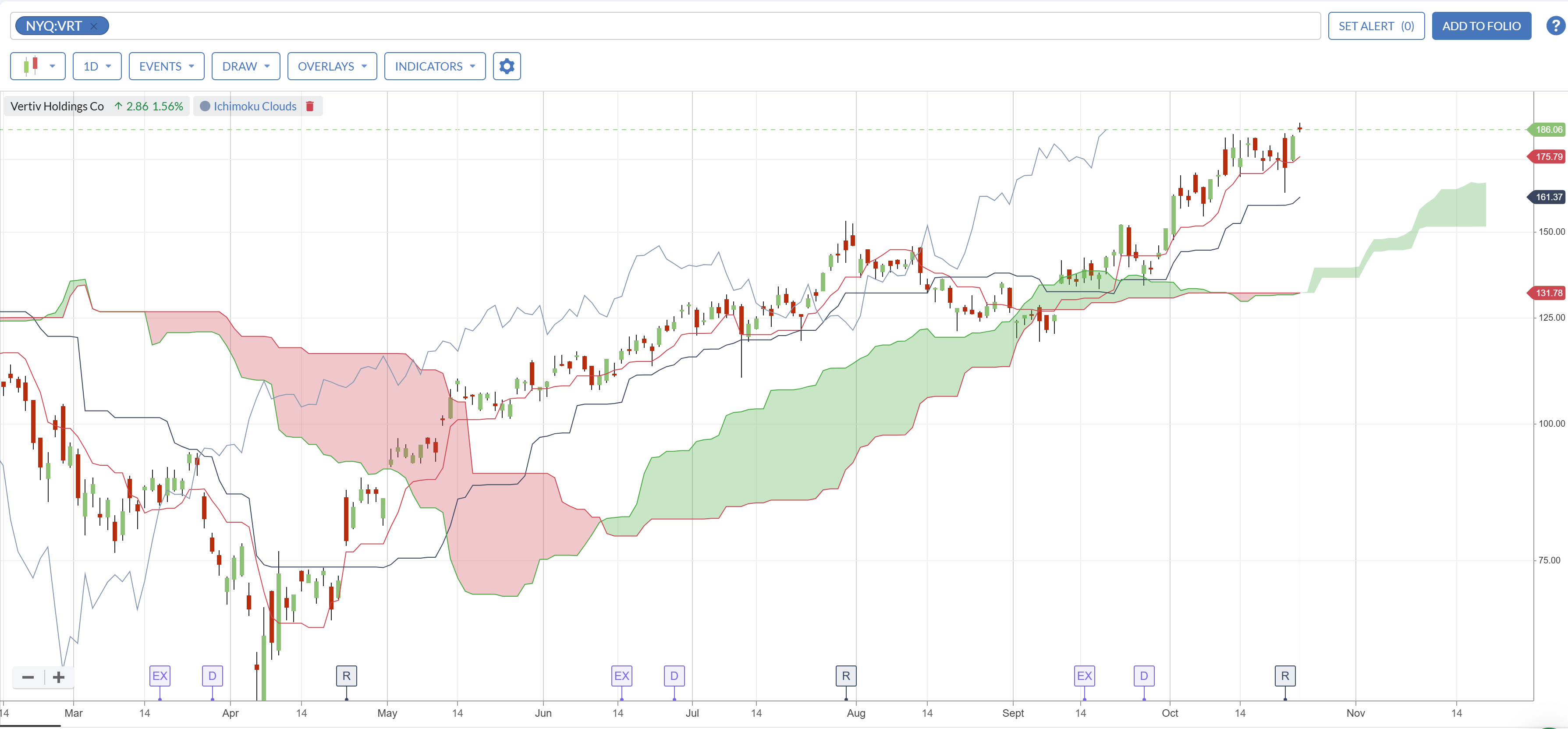1568x729 pixels.
Task: Click the EX event marker in March
Action: coord(160,676)
